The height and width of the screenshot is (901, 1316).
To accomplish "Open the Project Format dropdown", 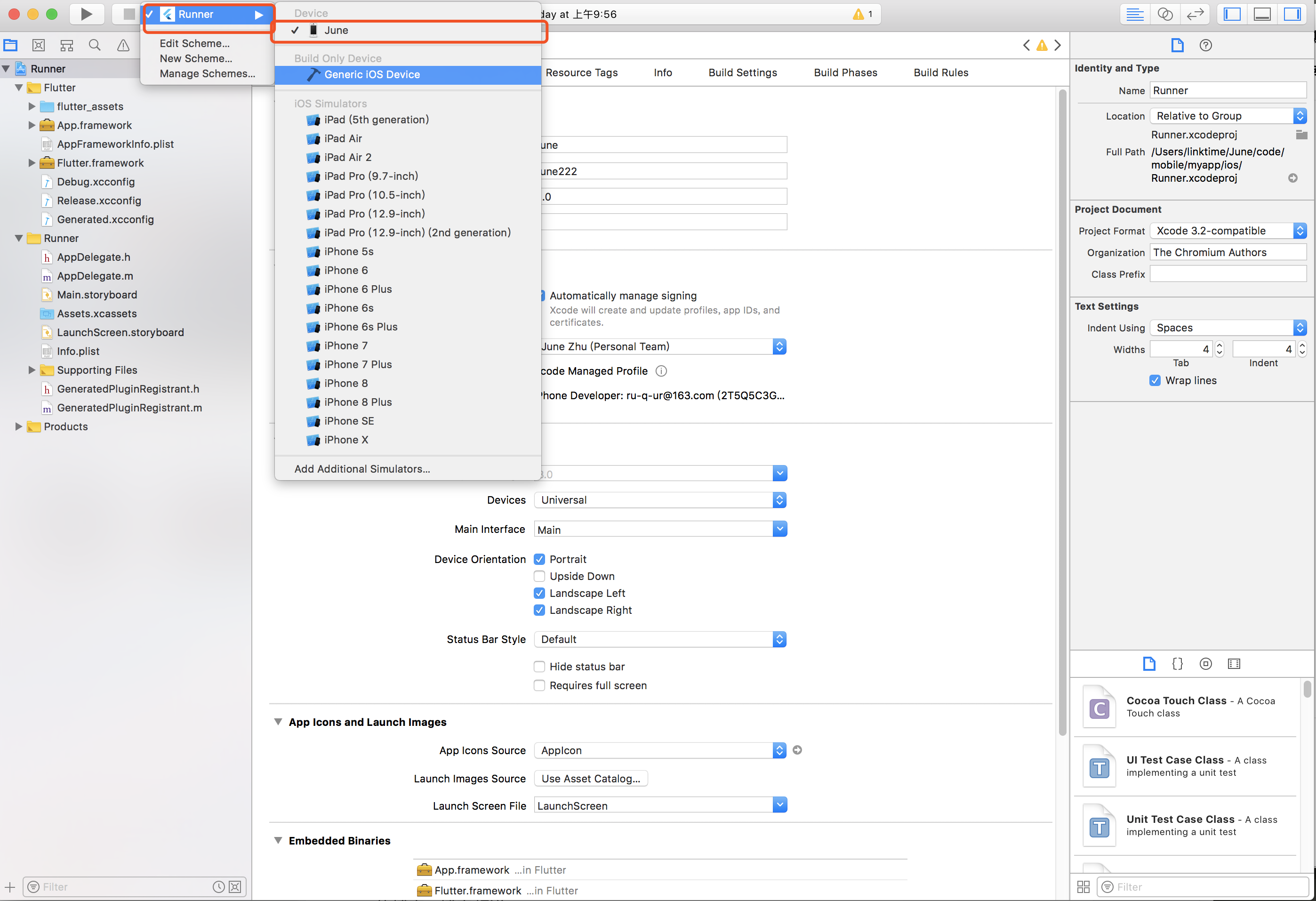I will coord(1228,231).
